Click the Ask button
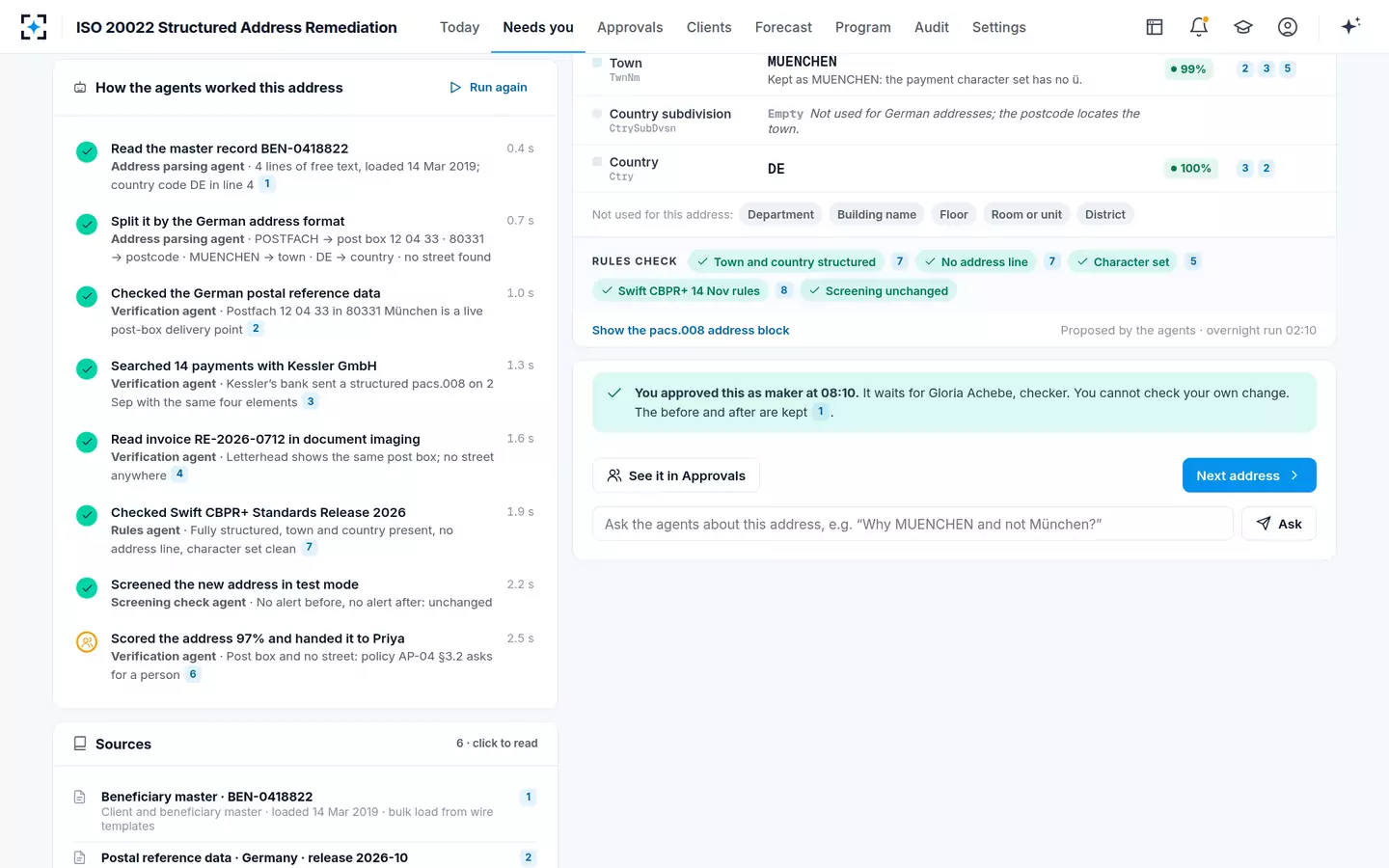The height and width of the screenshot is (868, 1389). 1279,524
